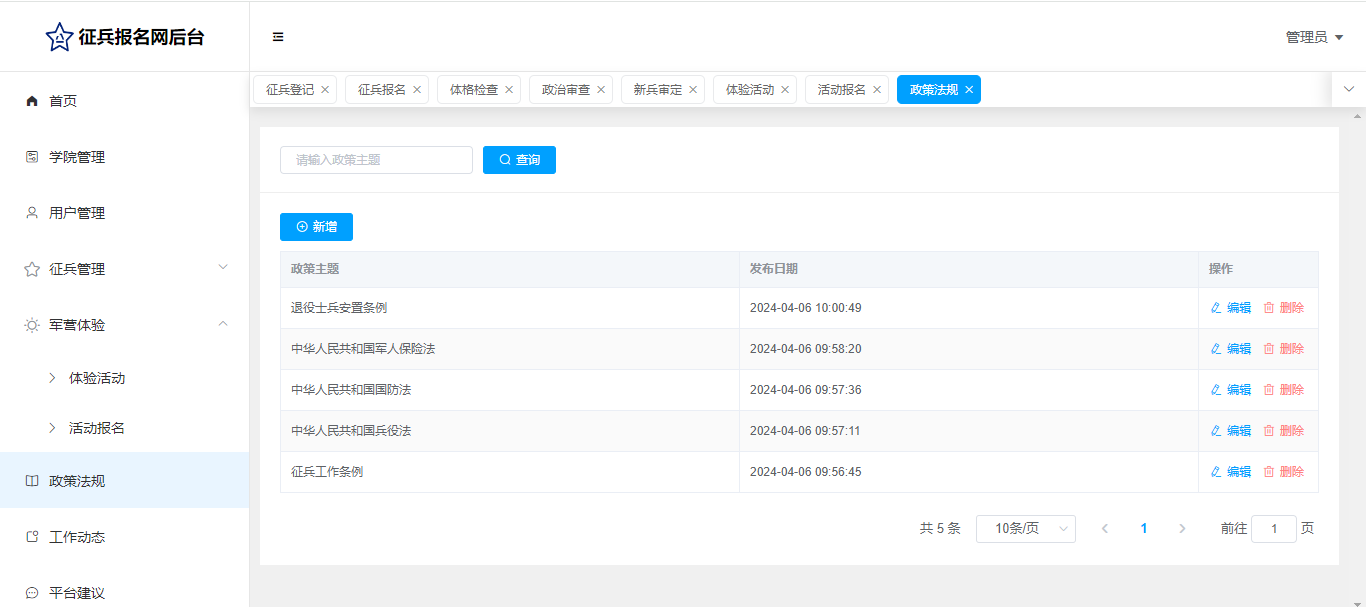
Task: Click the chat bubble icon for 平台建议
Action: coord(32,593)
